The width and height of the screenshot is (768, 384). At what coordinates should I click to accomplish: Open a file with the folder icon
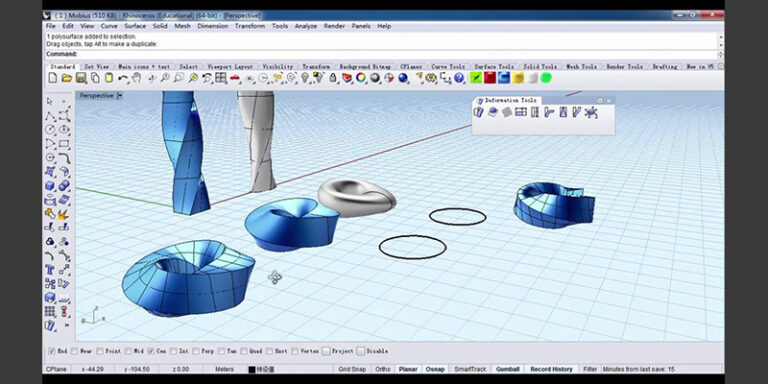[67, 77]
